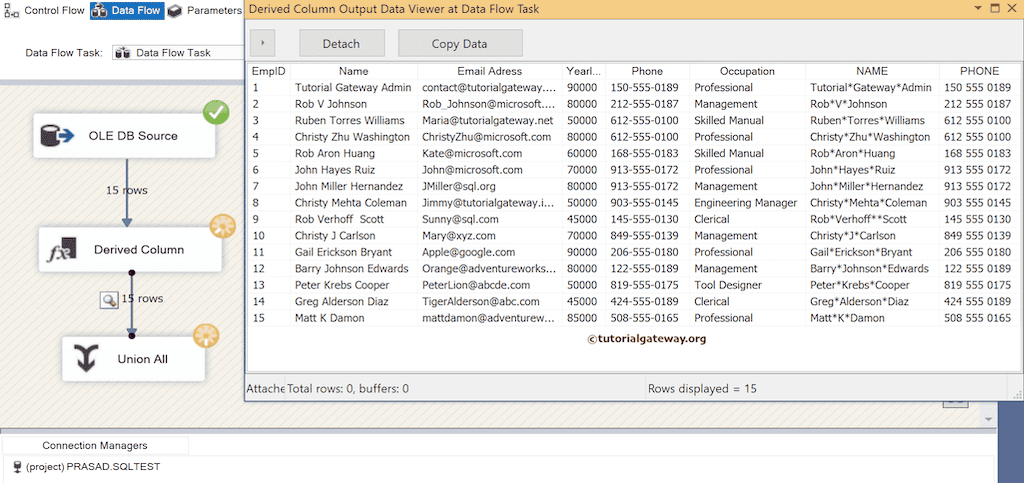Click the PeterLion@abcde.com email cell

pos(490,285)
